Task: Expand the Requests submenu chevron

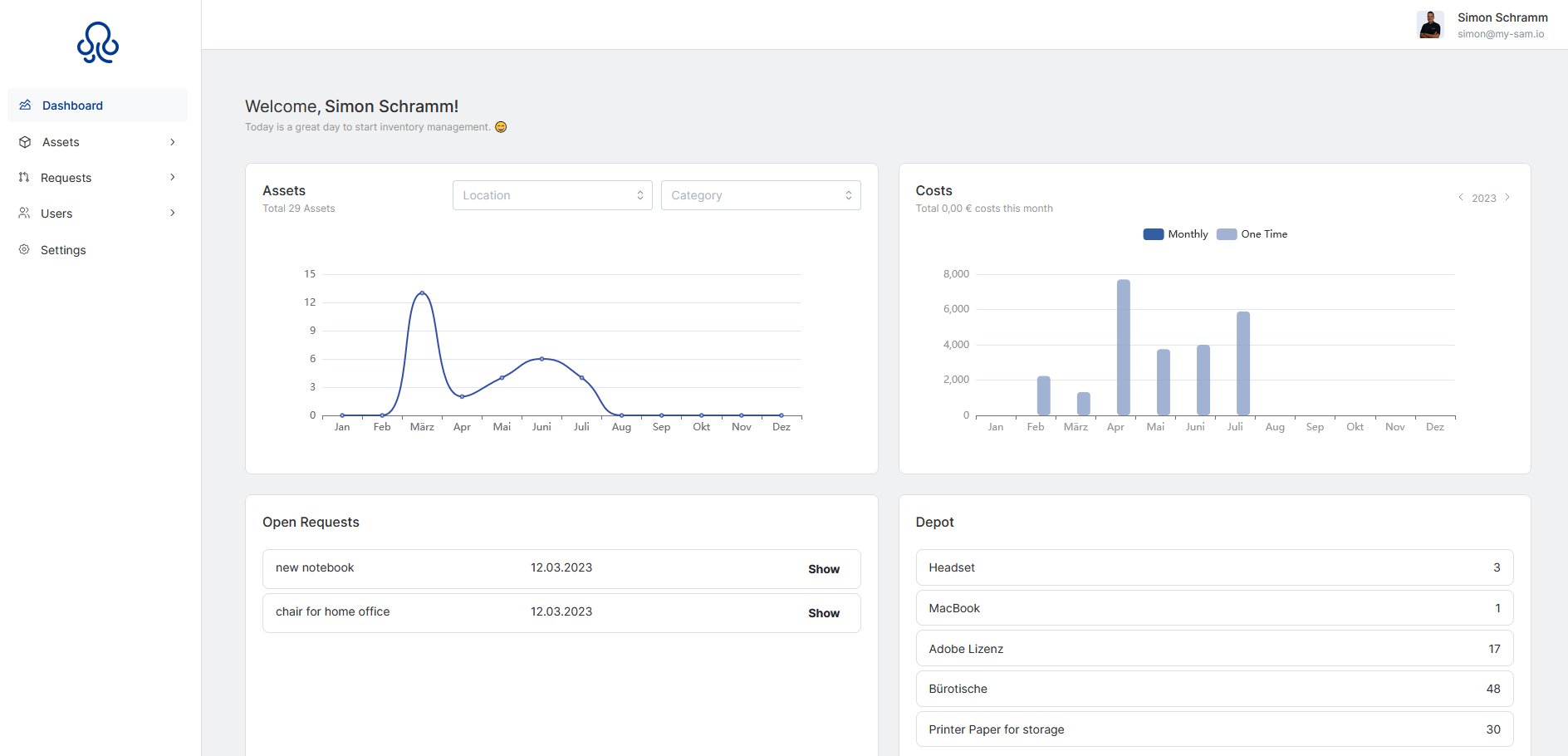Action: 173,178
